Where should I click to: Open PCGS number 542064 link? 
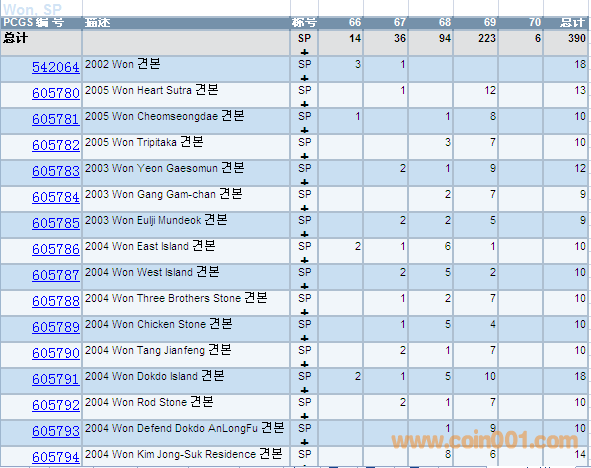coord(56,67)
